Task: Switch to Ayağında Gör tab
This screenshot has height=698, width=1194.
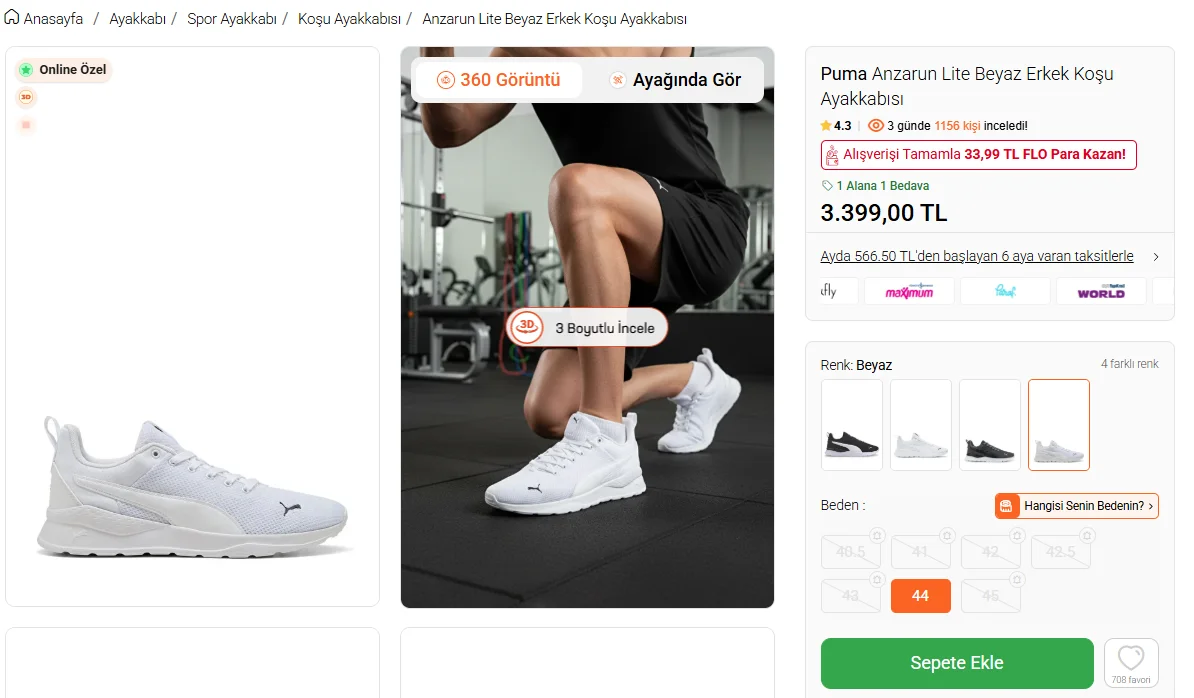Action: tap(675, 80)
